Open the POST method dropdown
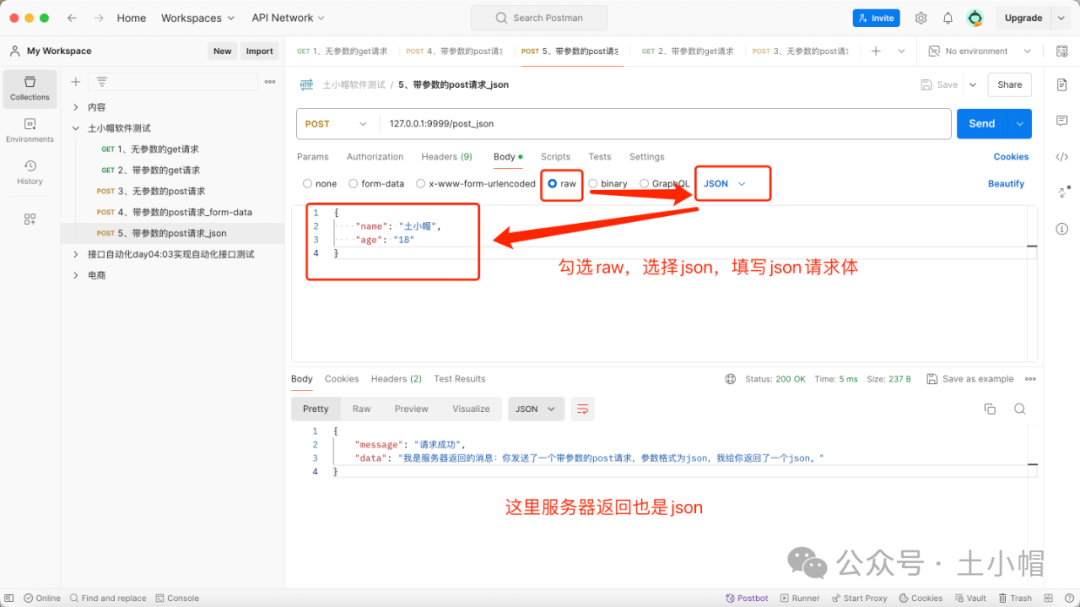The image size is (1080, 607). click(336, 124)
